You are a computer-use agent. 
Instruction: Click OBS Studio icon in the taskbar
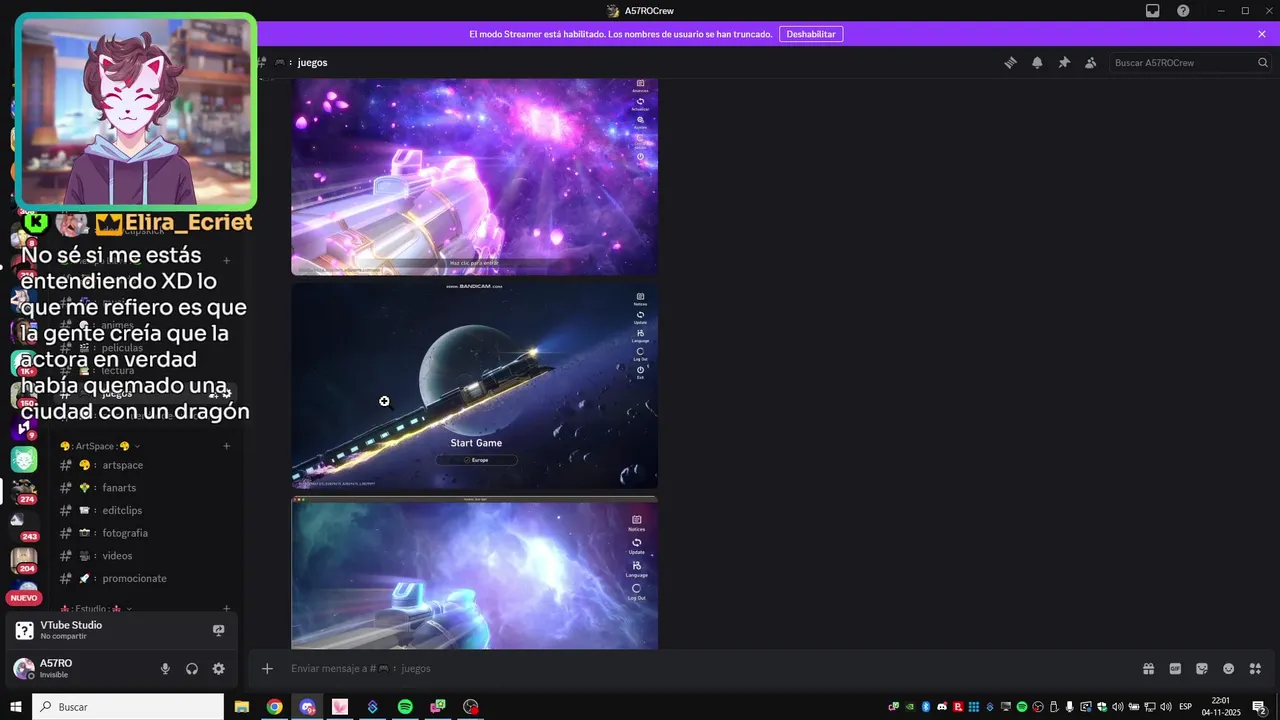click(471, 707)
